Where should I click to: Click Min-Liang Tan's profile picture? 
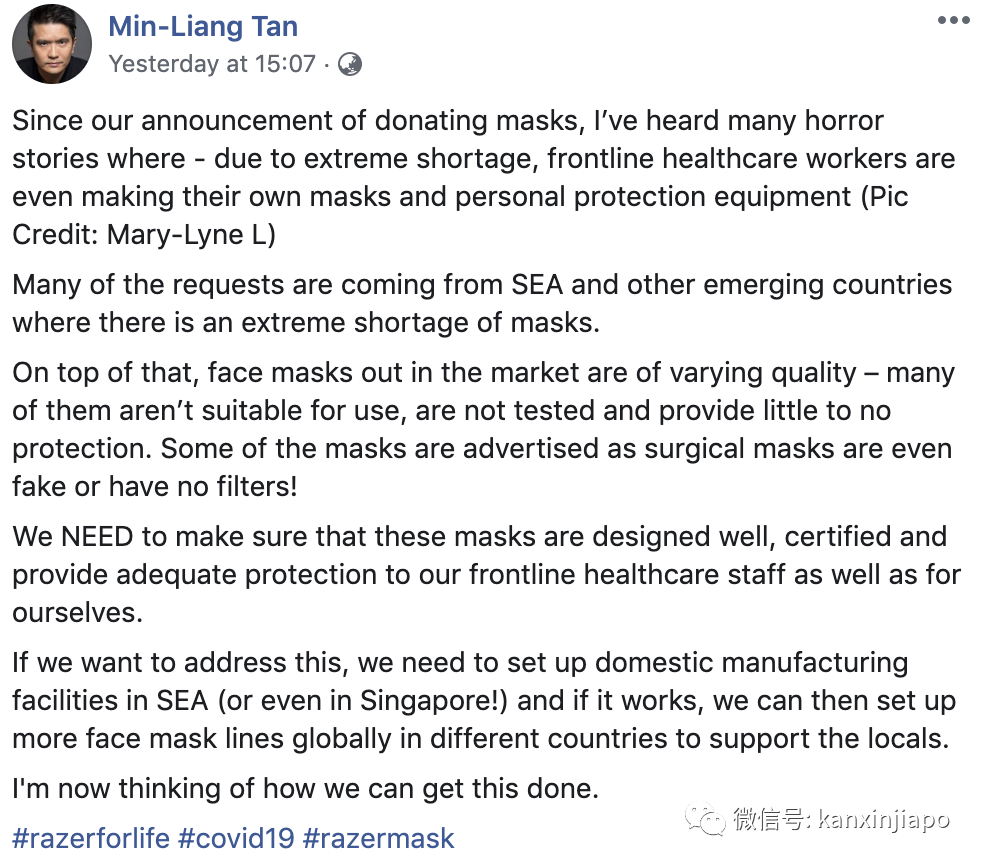(51, 44)
